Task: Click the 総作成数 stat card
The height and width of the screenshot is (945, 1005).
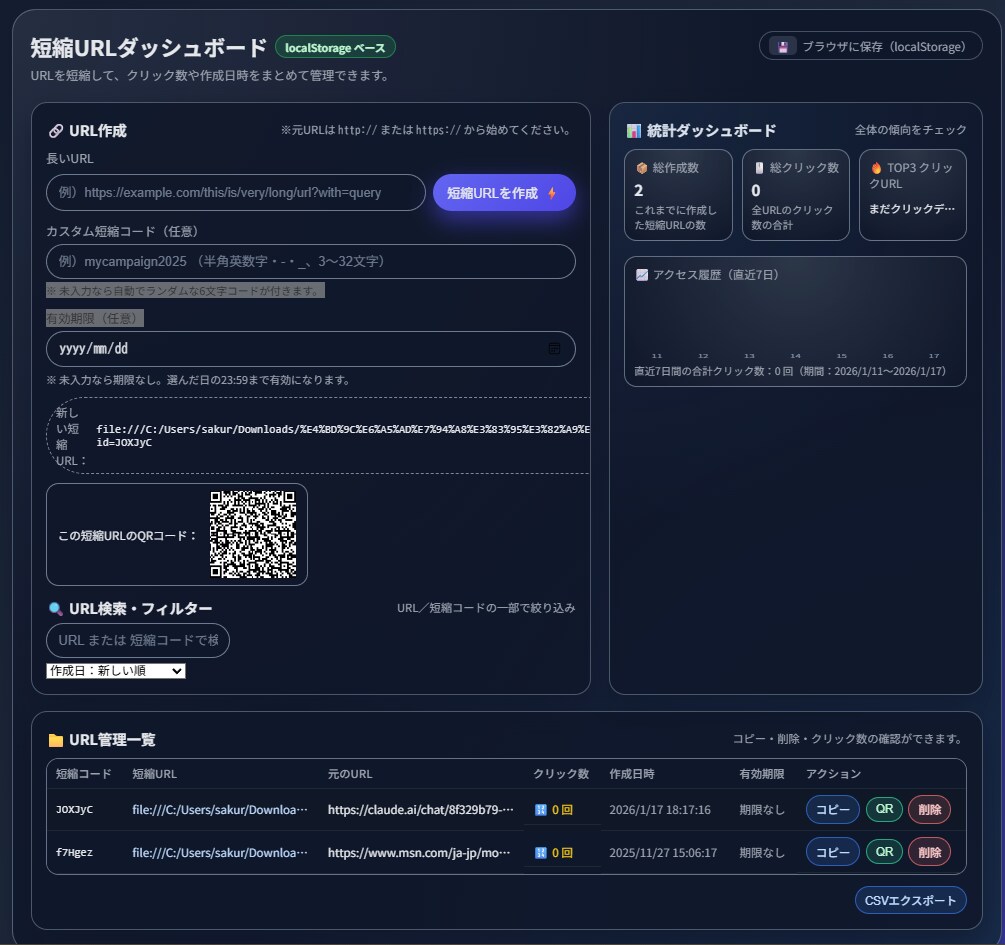Action: point(678,195)
